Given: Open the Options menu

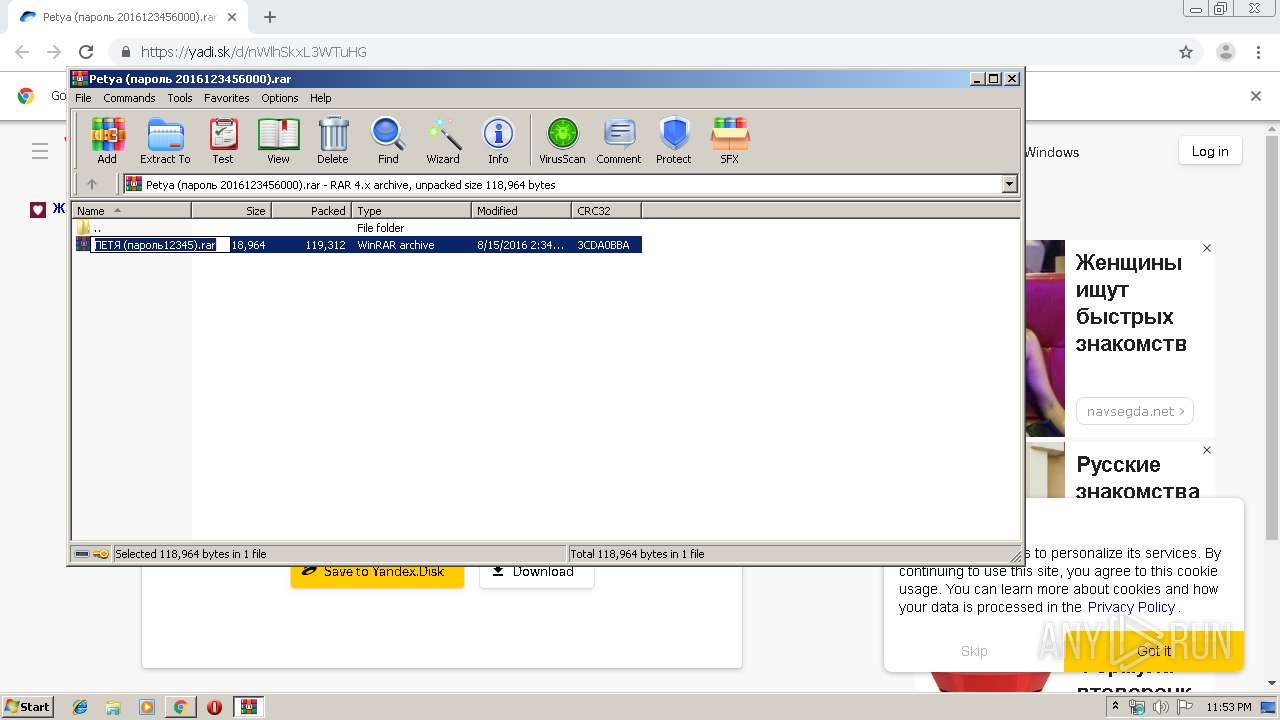Looking at the screenshot, I should point(280,98).
